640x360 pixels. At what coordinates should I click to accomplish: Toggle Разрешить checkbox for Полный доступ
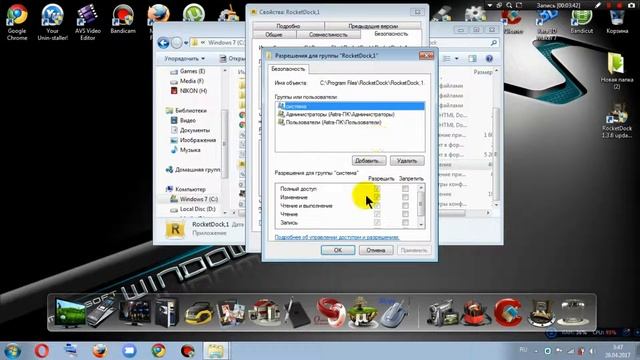[377, 189]
